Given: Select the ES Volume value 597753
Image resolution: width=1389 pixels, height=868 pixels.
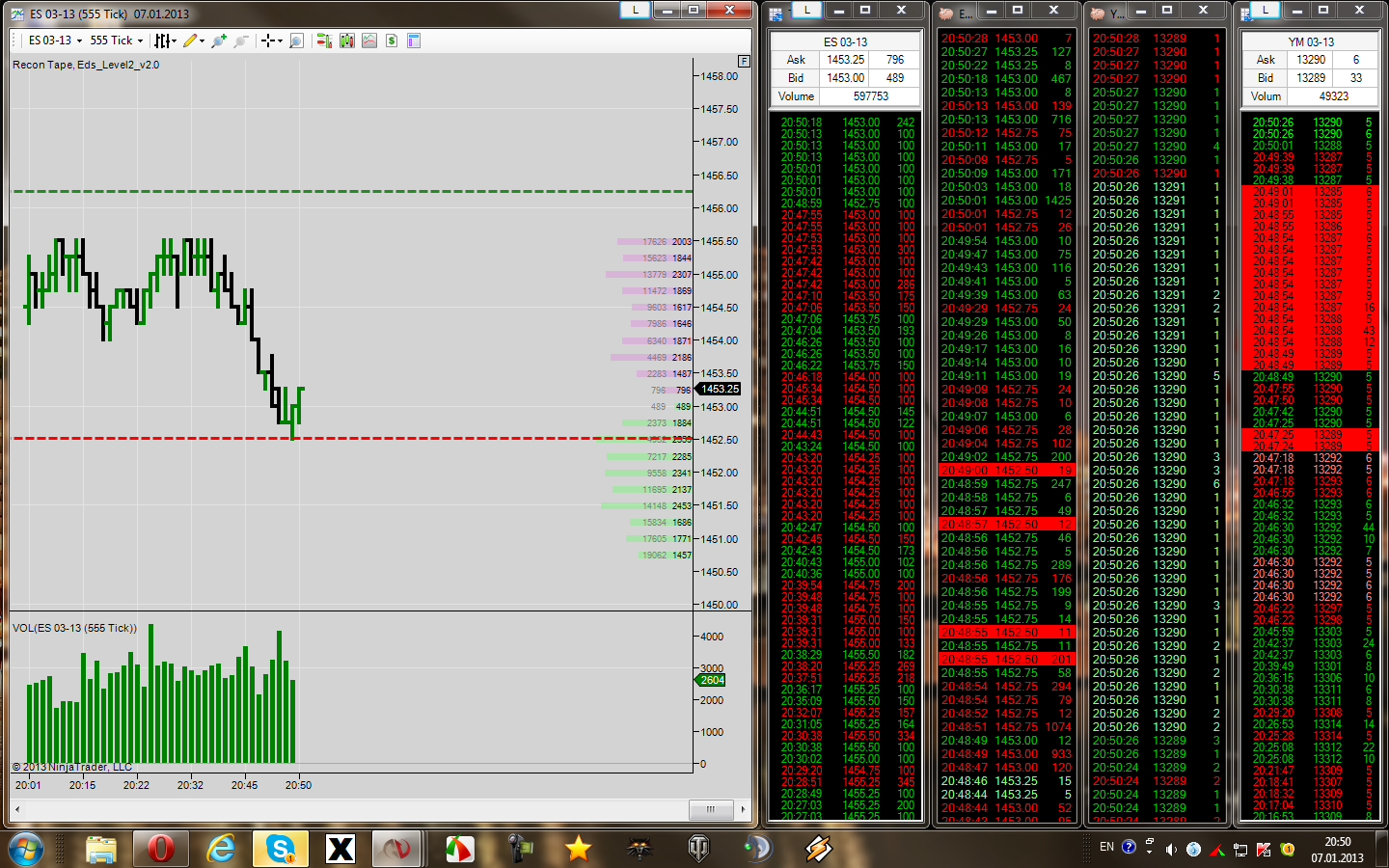Looking at the screenshot, I should pos(871,96).
